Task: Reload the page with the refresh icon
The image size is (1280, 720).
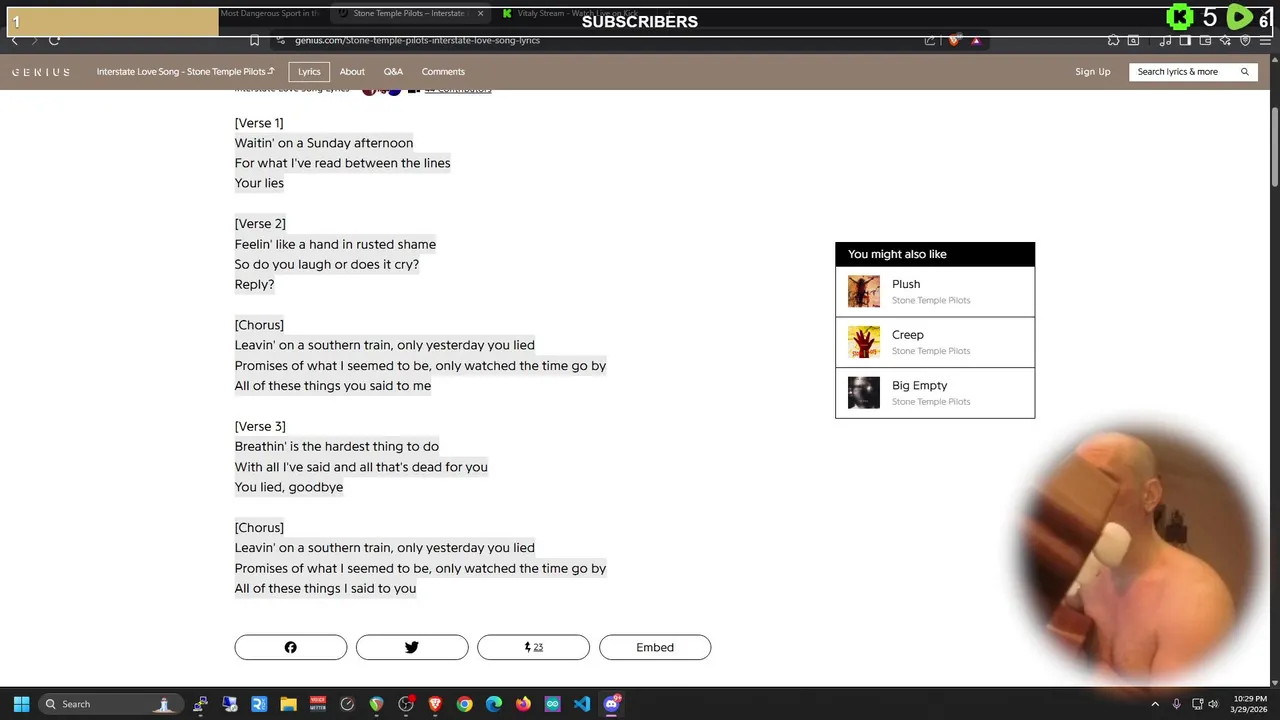Action: point(54,40)
